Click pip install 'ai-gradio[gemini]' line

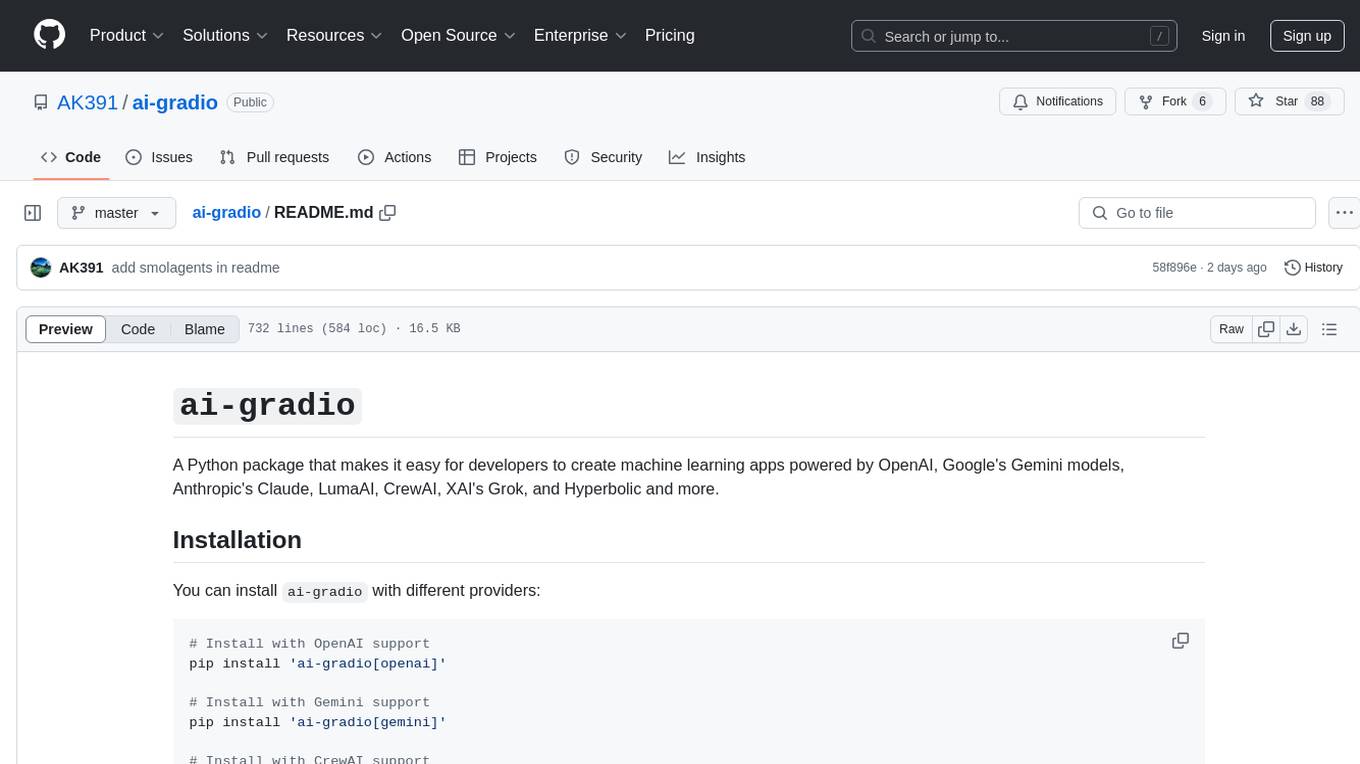pyautogui.click(x=317, y=722)
